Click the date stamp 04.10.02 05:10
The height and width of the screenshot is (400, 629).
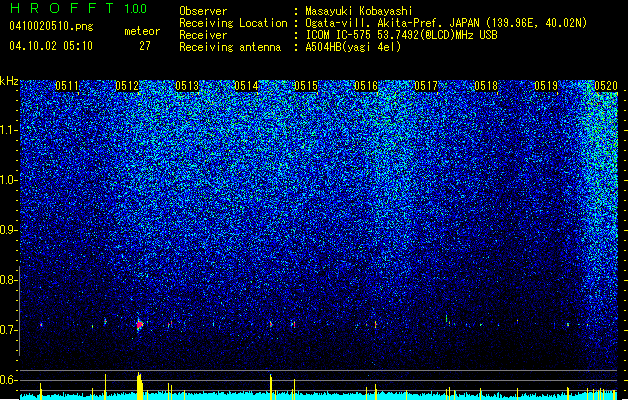coord(51,46)
